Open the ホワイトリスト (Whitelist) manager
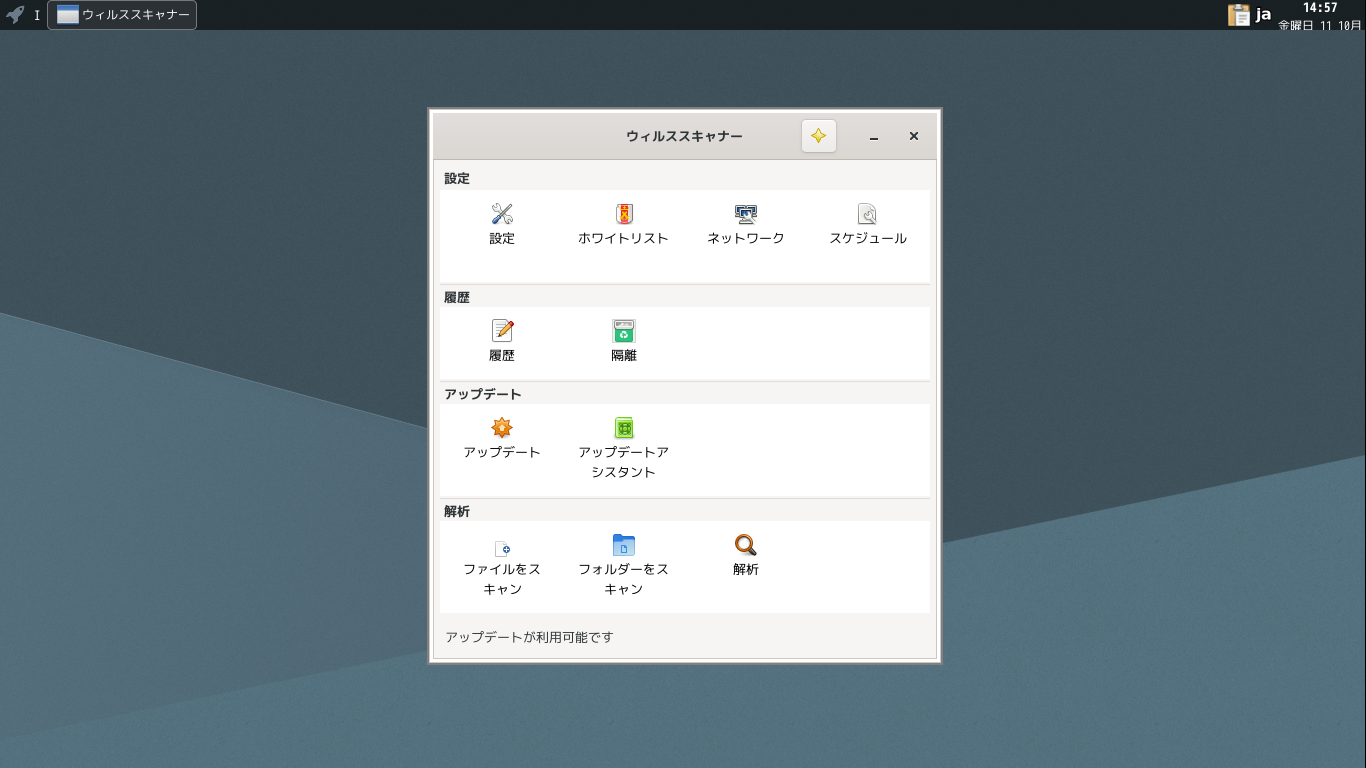The height and width of the screenshot is (768, 1366). click(623, 222)
